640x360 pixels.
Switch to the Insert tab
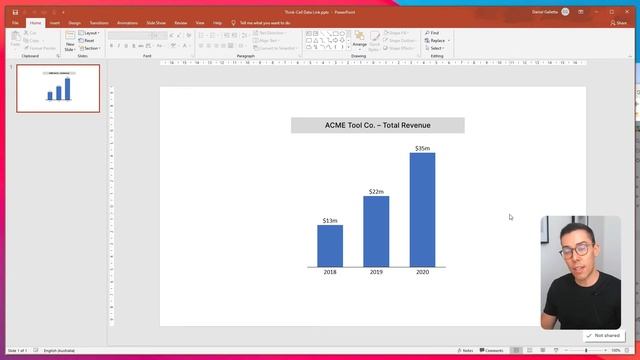pyautogui.click(x=55, y=23)
